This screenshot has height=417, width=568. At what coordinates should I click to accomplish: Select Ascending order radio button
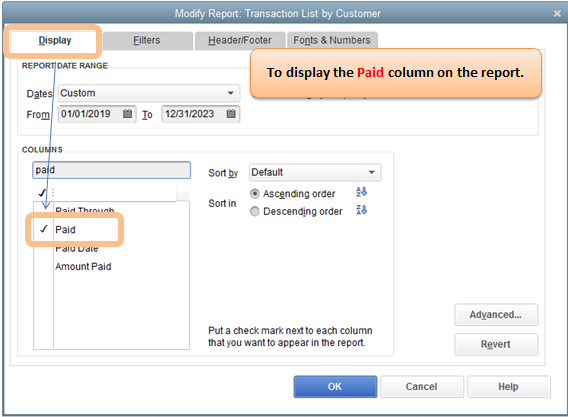(x=255, y=194)
